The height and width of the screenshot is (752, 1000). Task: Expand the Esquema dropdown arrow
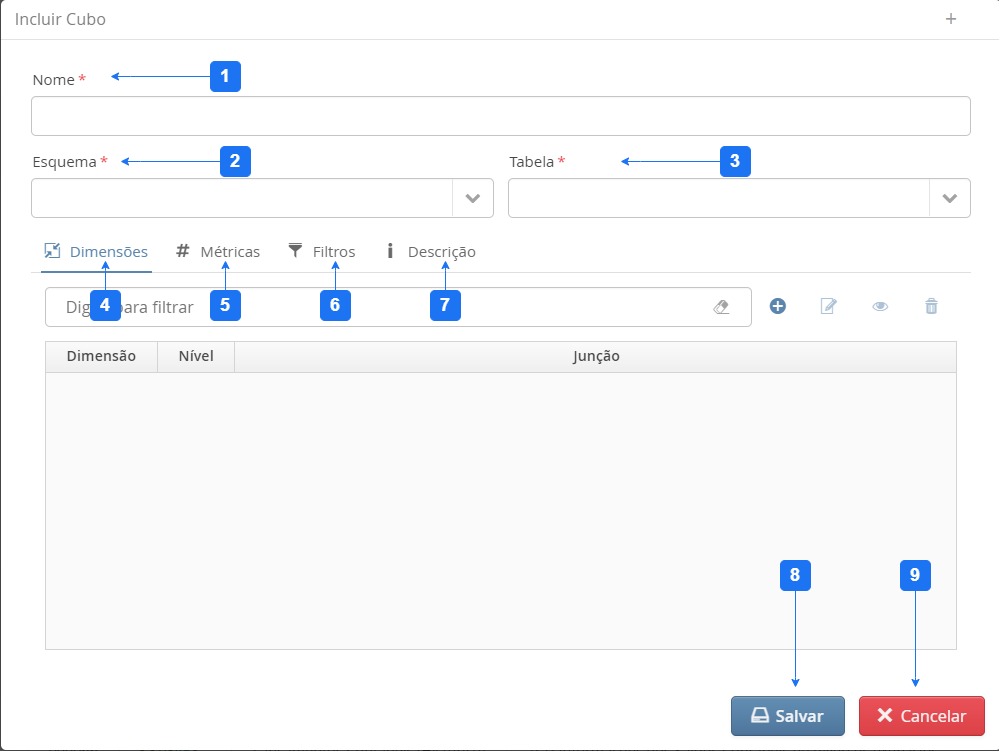pyautogui.click(x=473, y=198)
